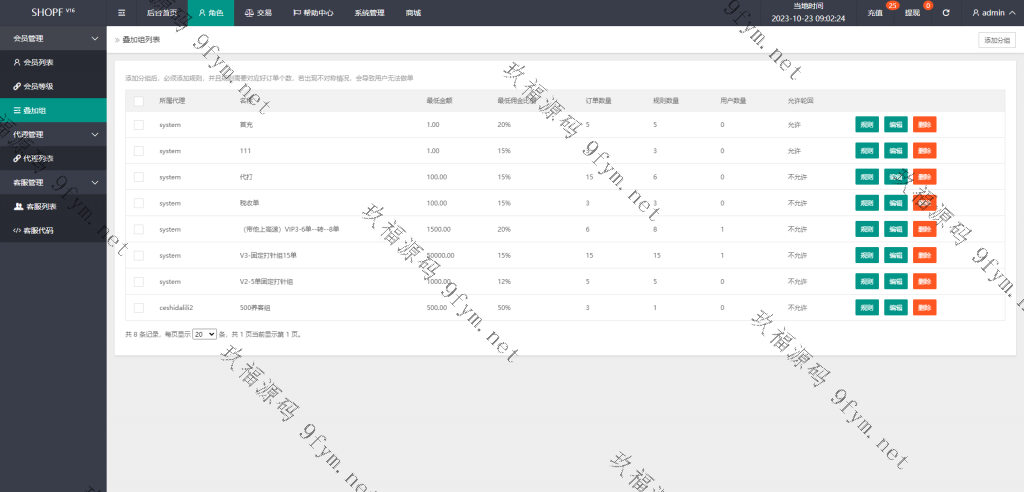This screenshot has height=492, width=1024.
Task: Click the 500养客组 name cell
Action: tap(255, 308)
